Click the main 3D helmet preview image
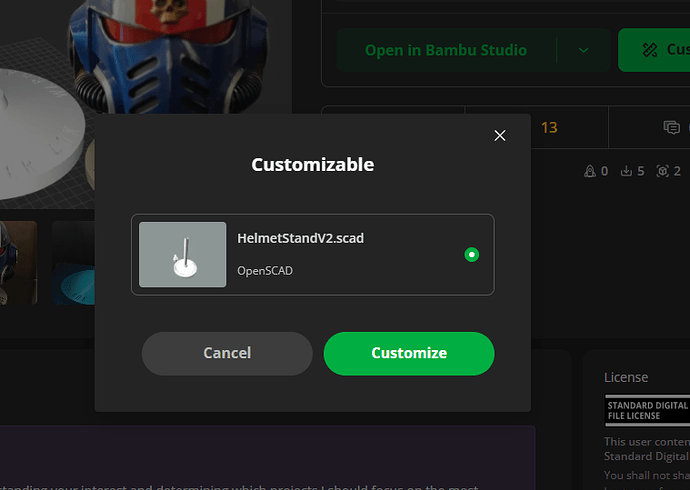 click(145, 57)
